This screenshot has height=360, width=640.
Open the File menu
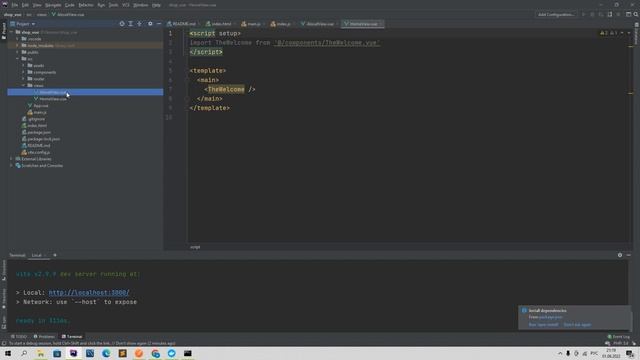[x=15, y=5]
